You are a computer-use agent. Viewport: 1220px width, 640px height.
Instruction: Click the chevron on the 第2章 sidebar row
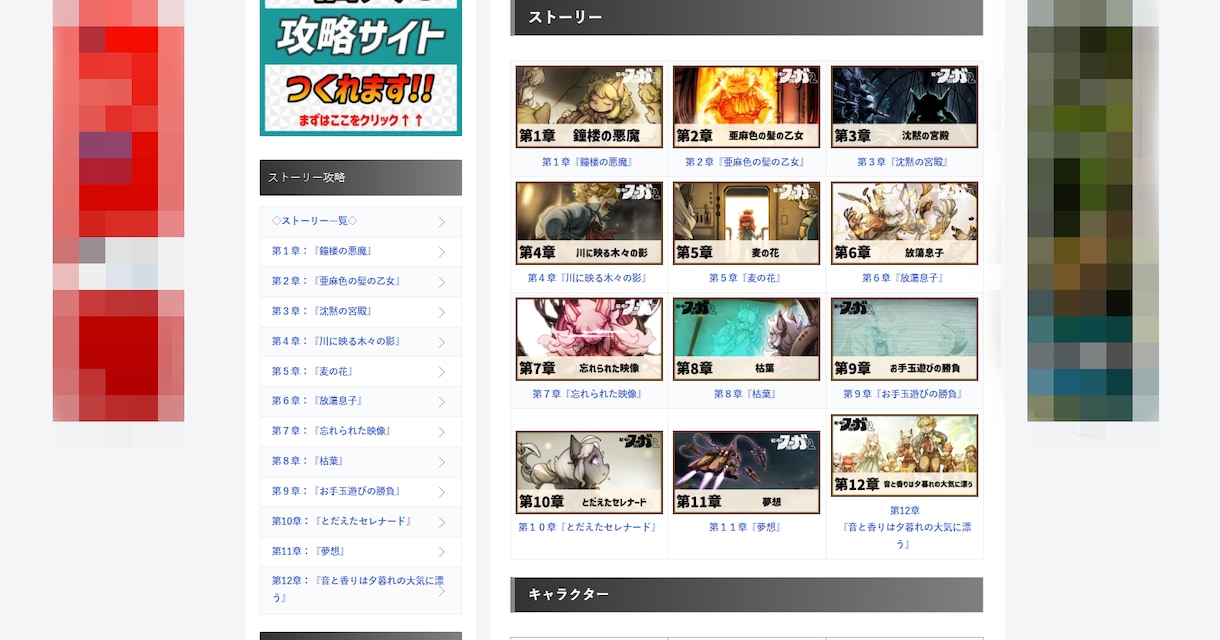click(442, 282)
